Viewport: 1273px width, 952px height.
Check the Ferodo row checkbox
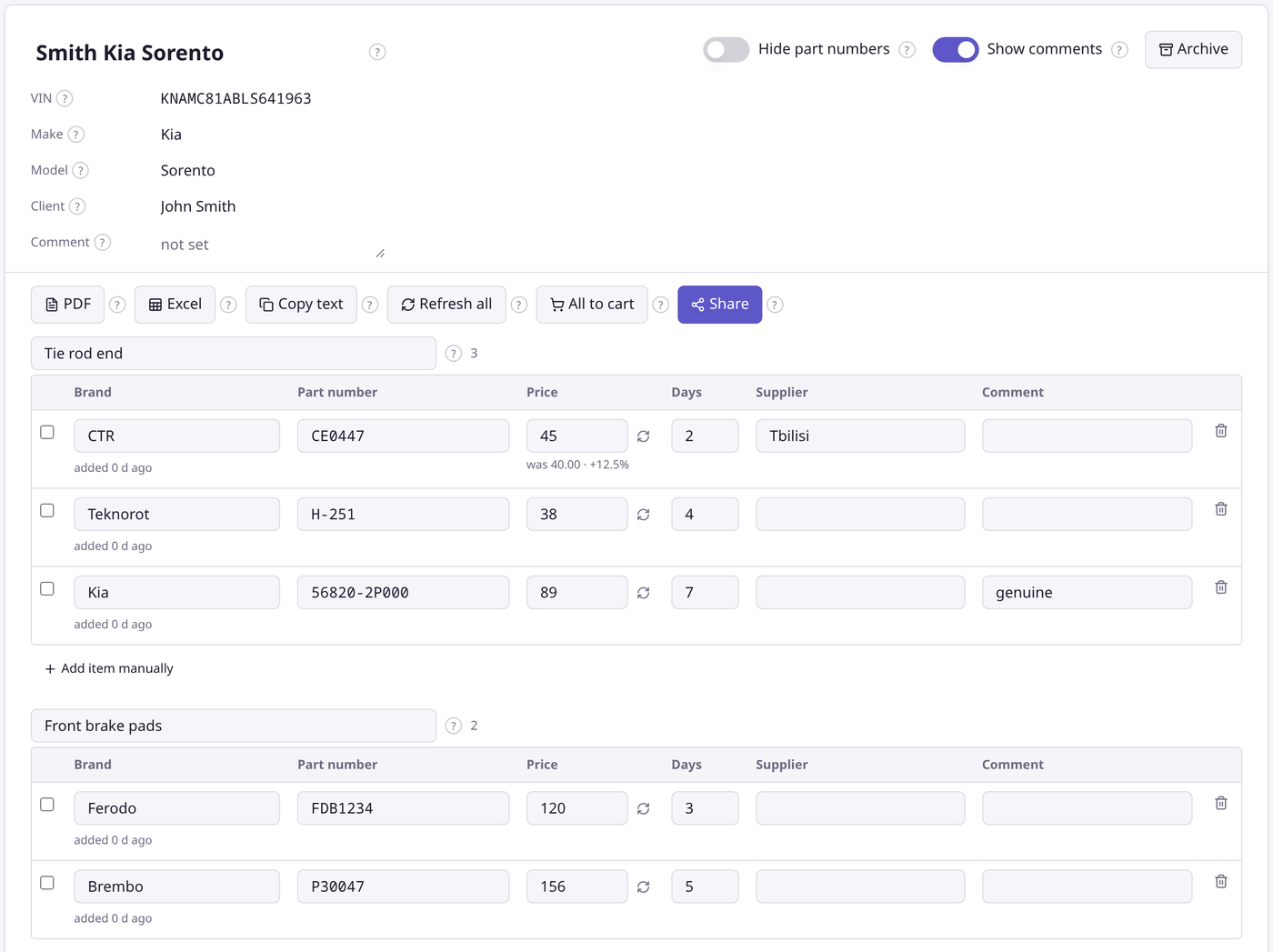coord(47,804)
